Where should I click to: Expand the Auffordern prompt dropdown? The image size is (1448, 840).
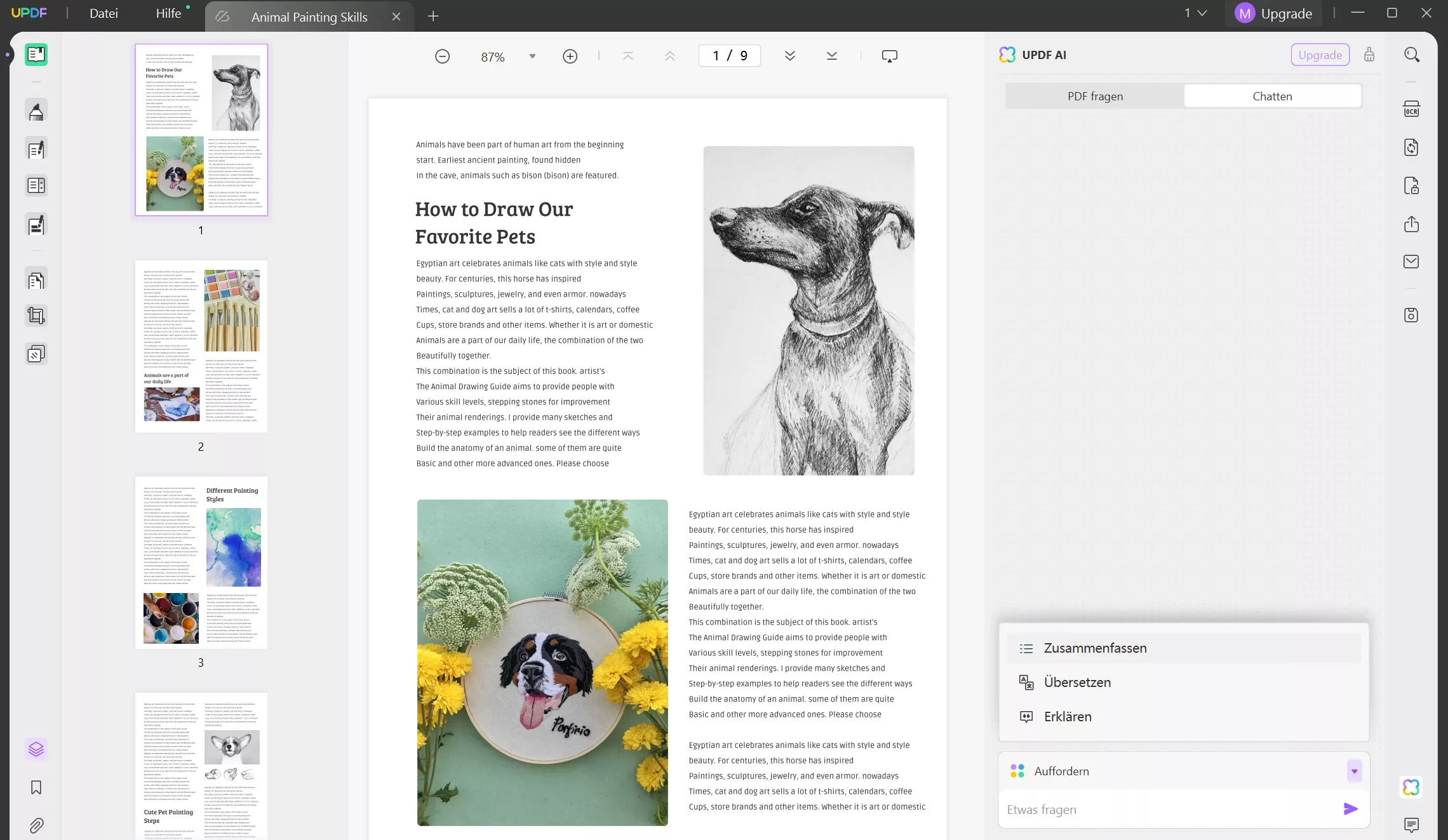tap(1354, 771)
